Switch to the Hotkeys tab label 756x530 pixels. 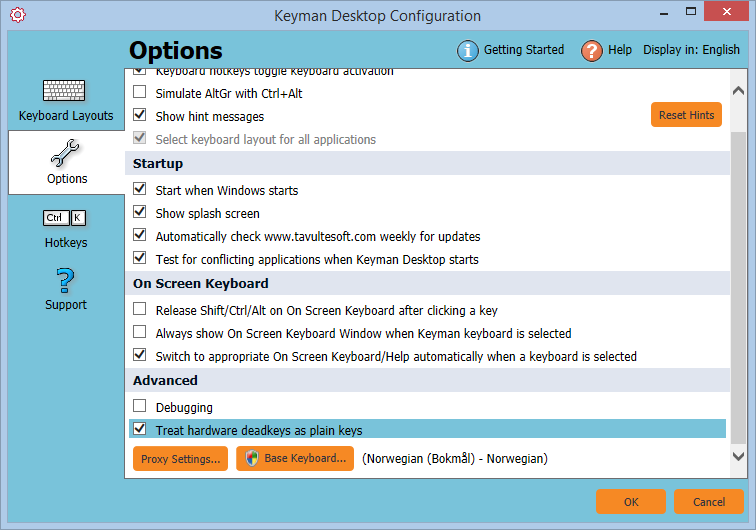66,243
